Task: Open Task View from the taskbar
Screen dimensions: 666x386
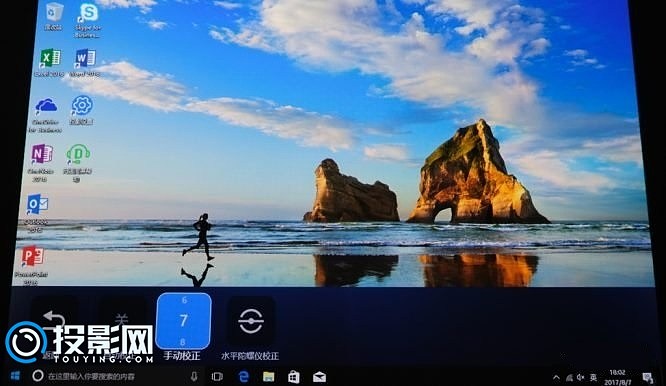Action: pos(217,376)
